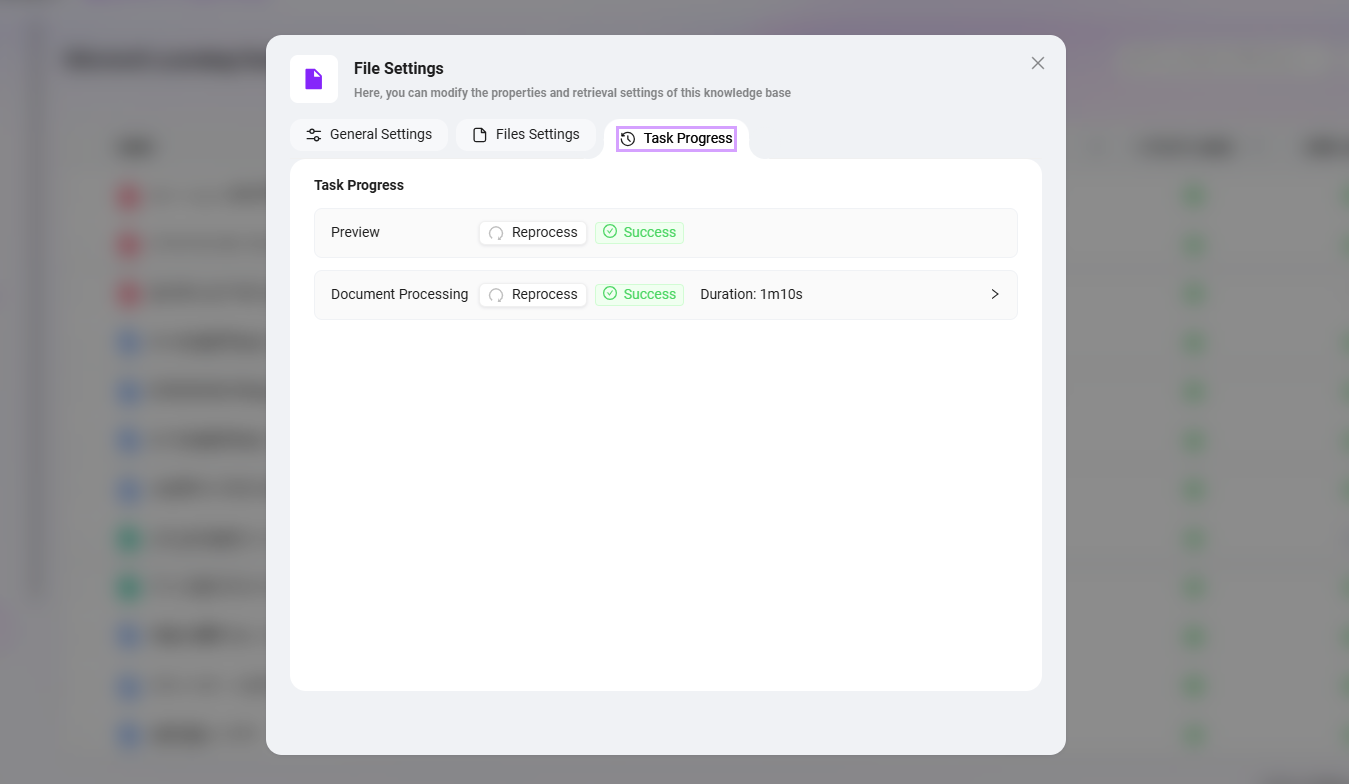1349x784 pixels.
Task: Click the reprocess spinner icon for Document Processing
Action: coord(496,295)
